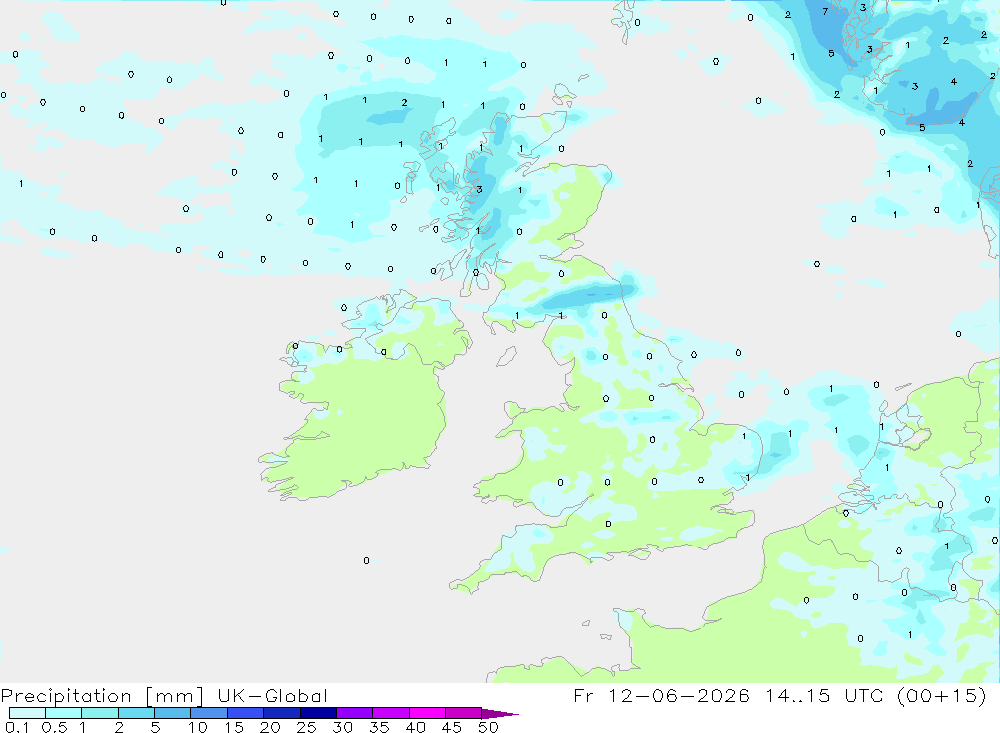Click the '(00+15)' forecast run label
The height and width of the screenshot is (733, 1000).
coord(941,695)
